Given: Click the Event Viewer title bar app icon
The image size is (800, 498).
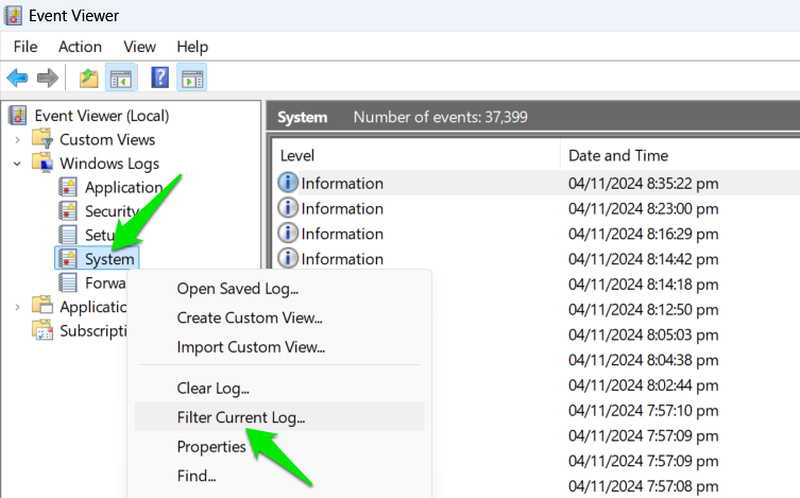Looking at the screenshot, I should tap(13, 15).
